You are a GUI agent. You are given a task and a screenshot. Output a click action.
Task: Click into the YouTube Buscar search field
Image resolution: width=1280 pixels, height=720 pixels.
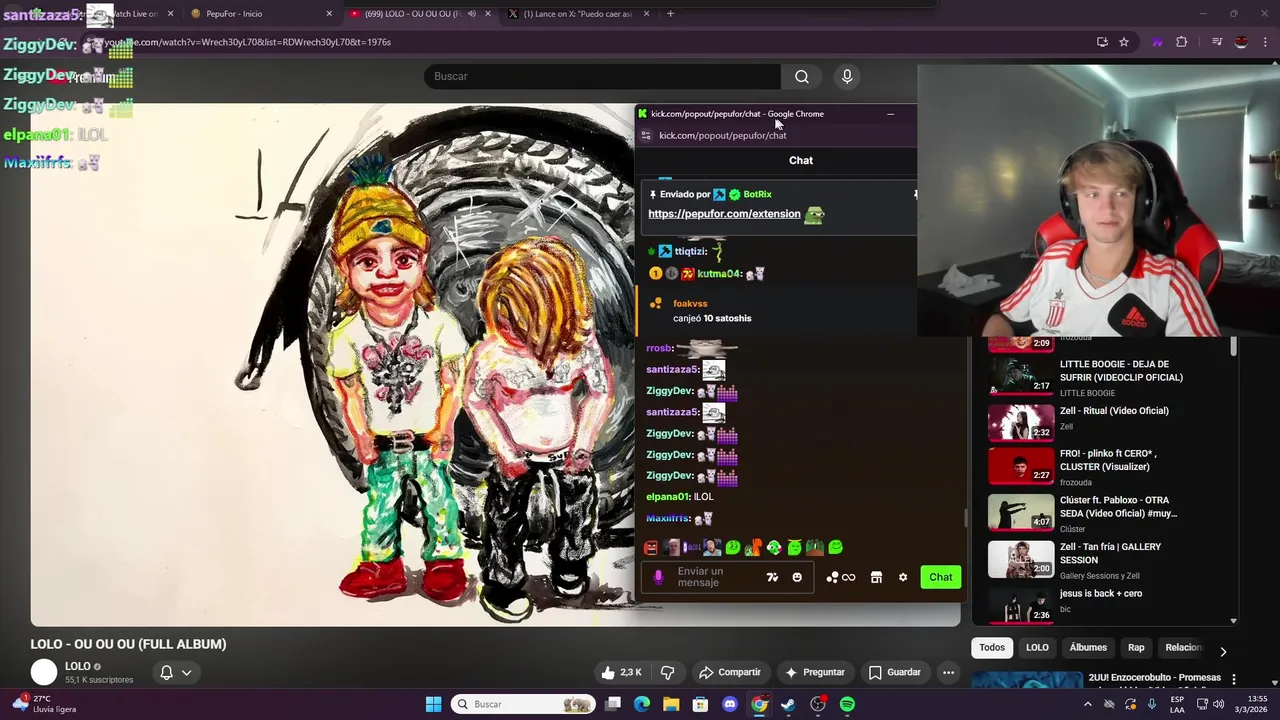(x=603, y=77)
